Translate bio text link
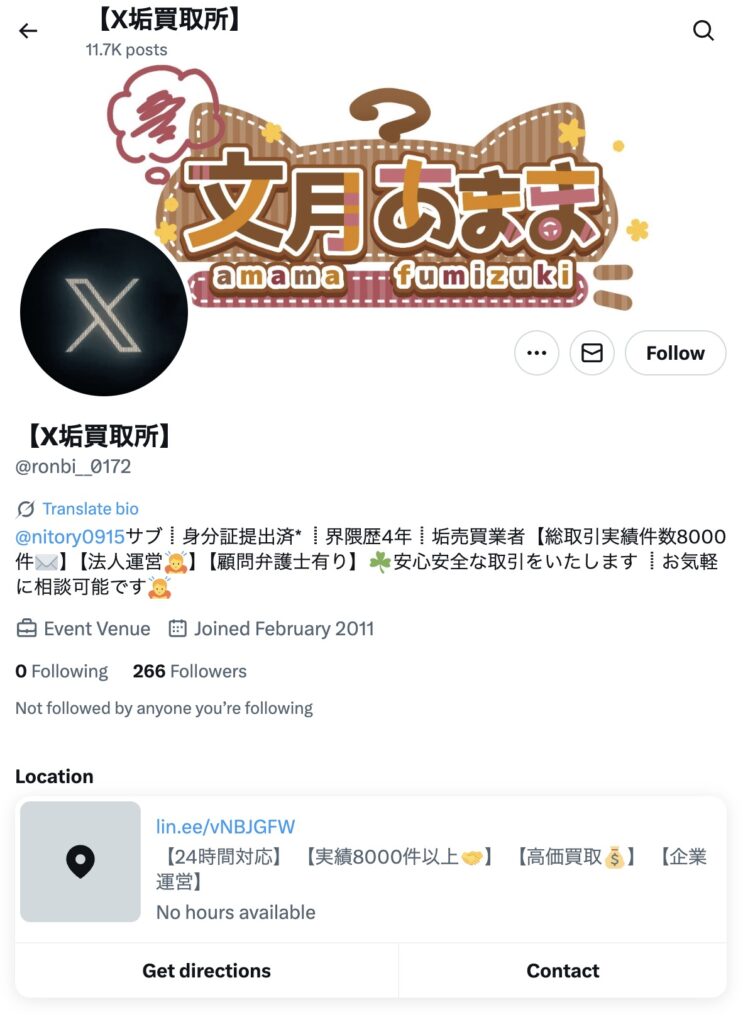Screen dimensions: 743x1024 pyautogui.click(x=90, y=509)
